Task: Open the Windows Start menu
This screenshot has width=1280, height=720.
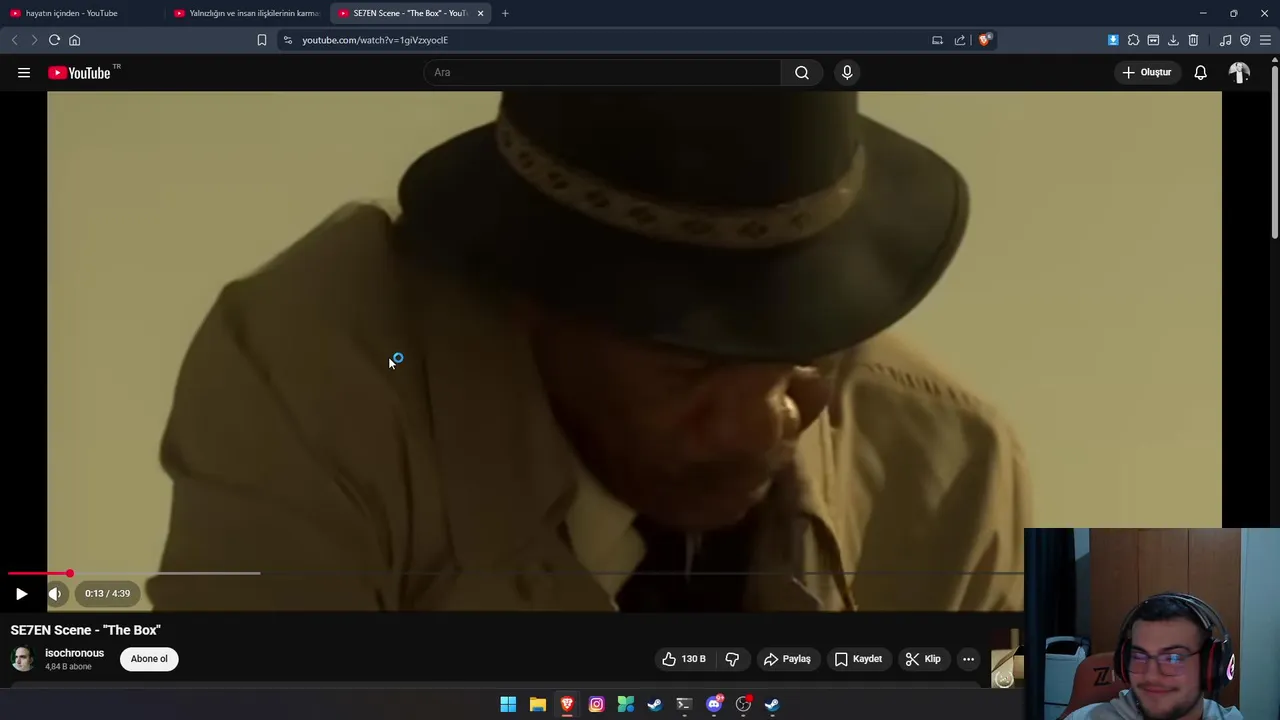Action: [508, 704]
